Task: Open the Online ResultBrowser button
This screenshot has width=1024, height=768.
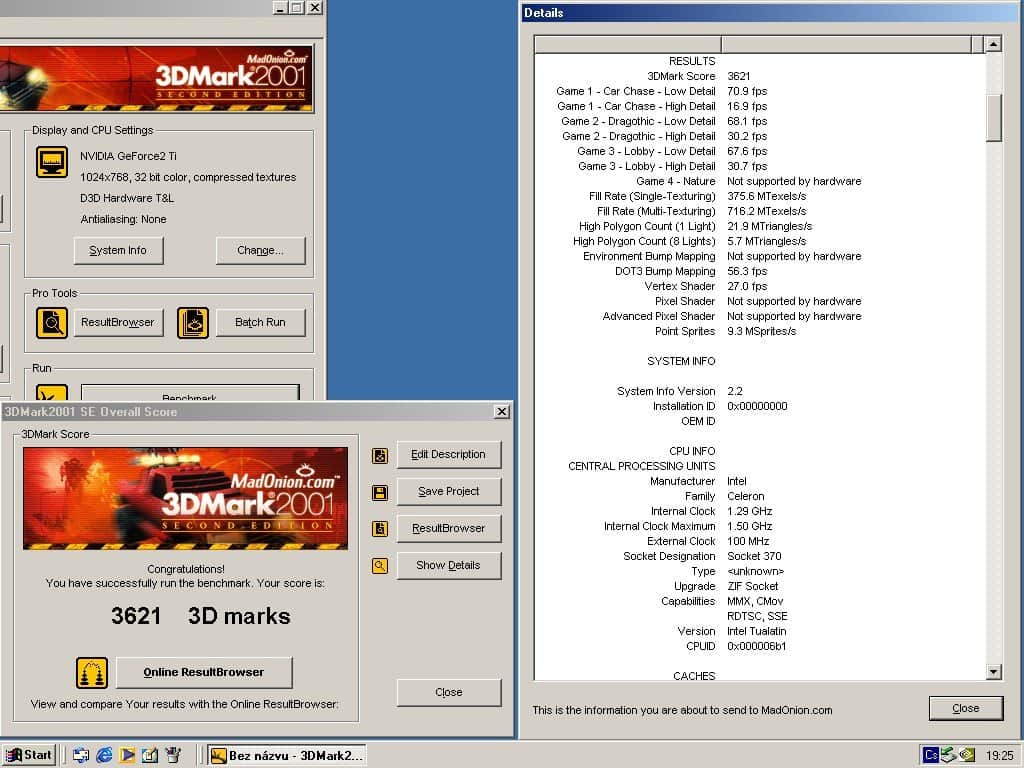Action: click(x=204, y=673)
